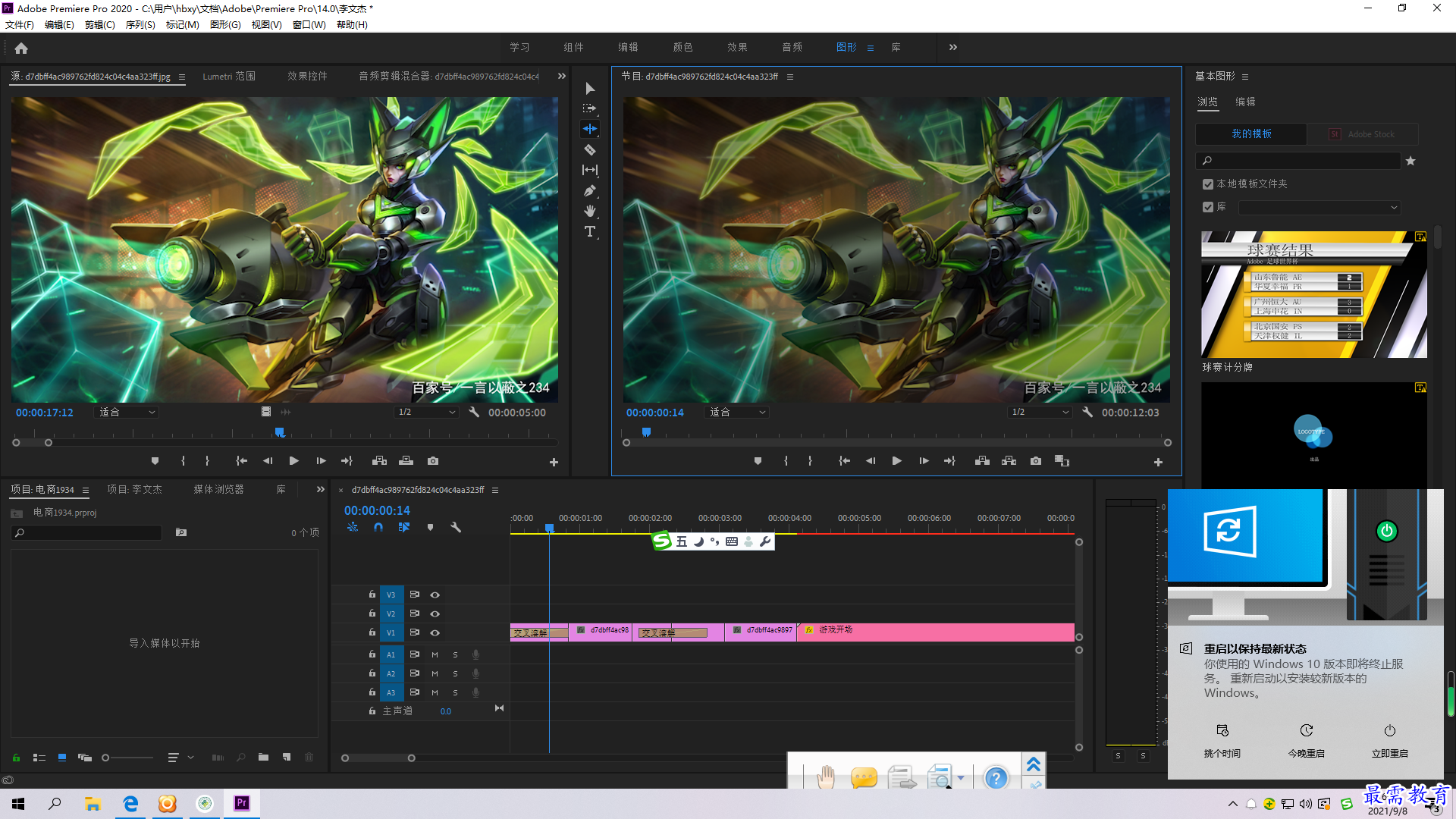Toggle lock on A3 track
The height and width of the screenshot is (819, 1456).
(372, 692)
